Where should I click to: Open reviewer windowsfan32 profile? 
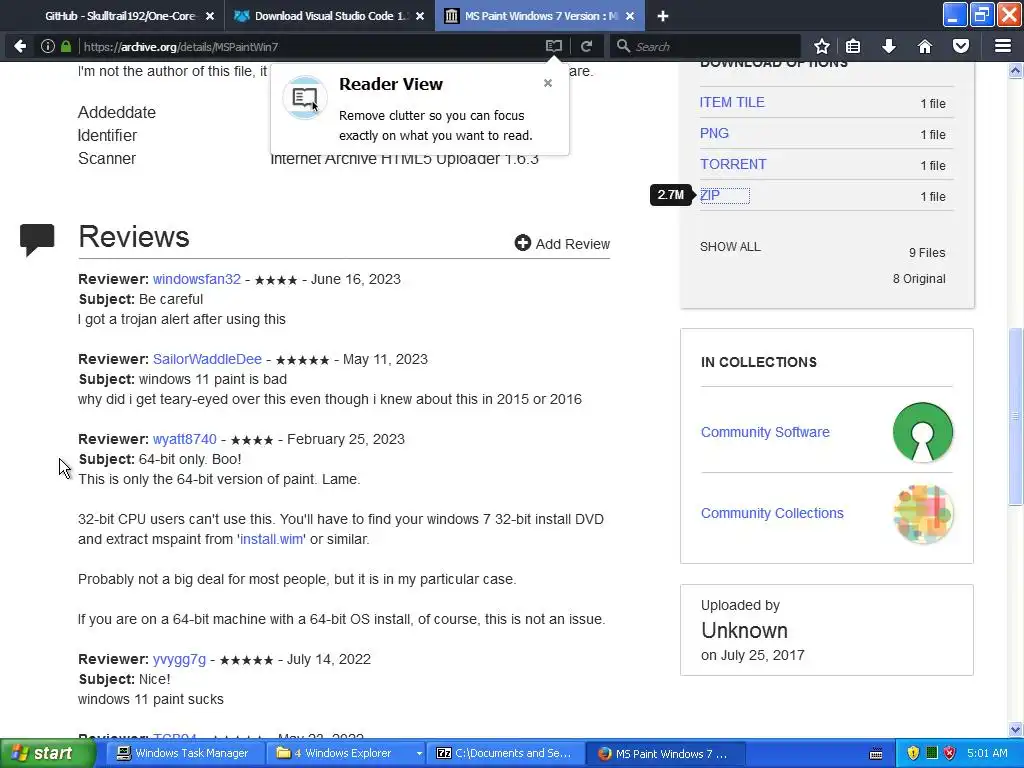pos(197,280)
